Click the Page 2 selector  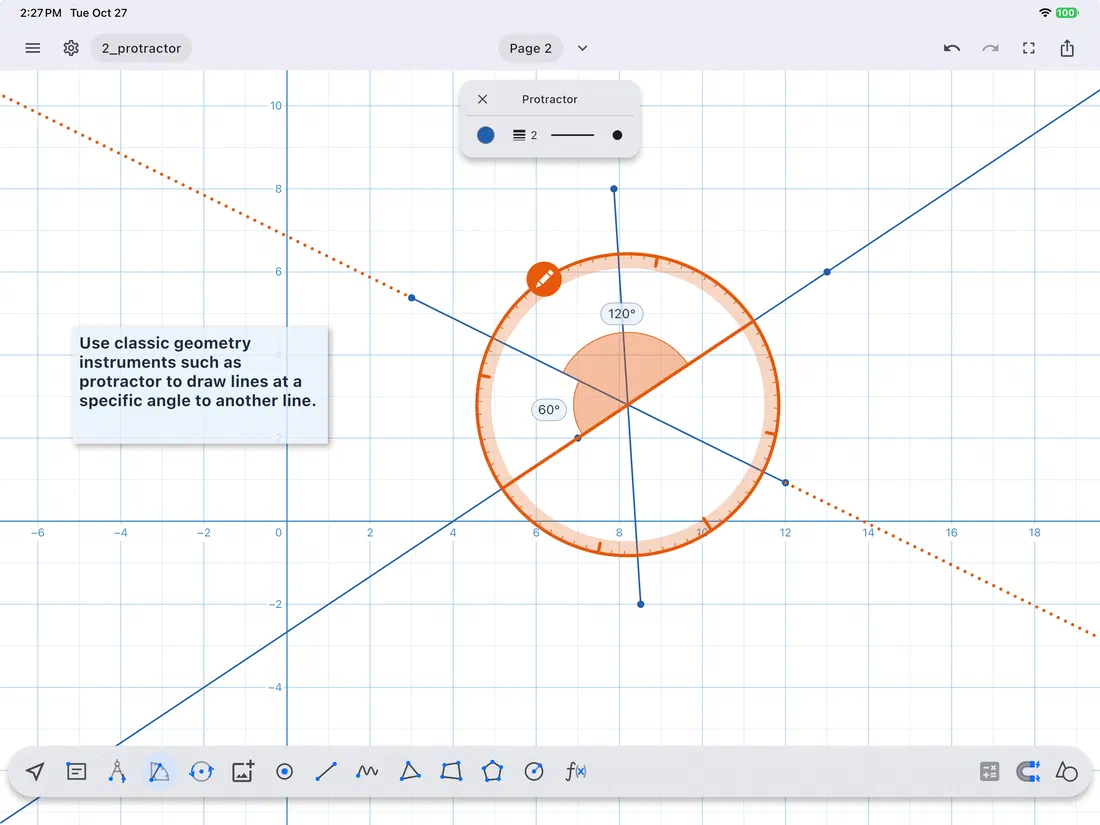(530, 48)
